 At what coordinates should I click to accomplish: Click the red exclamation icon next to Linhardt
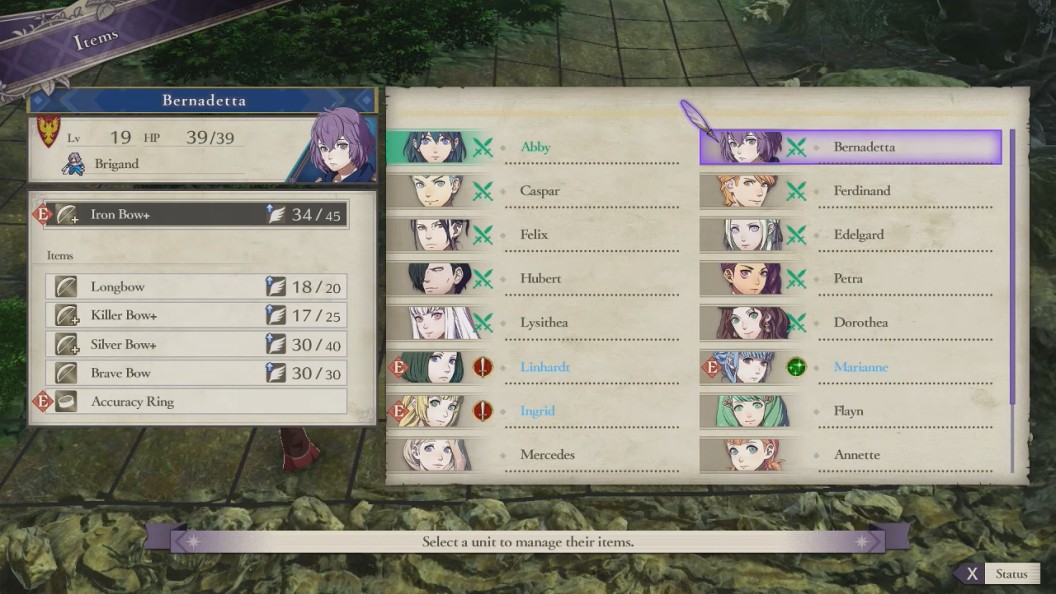coord(482,367)
